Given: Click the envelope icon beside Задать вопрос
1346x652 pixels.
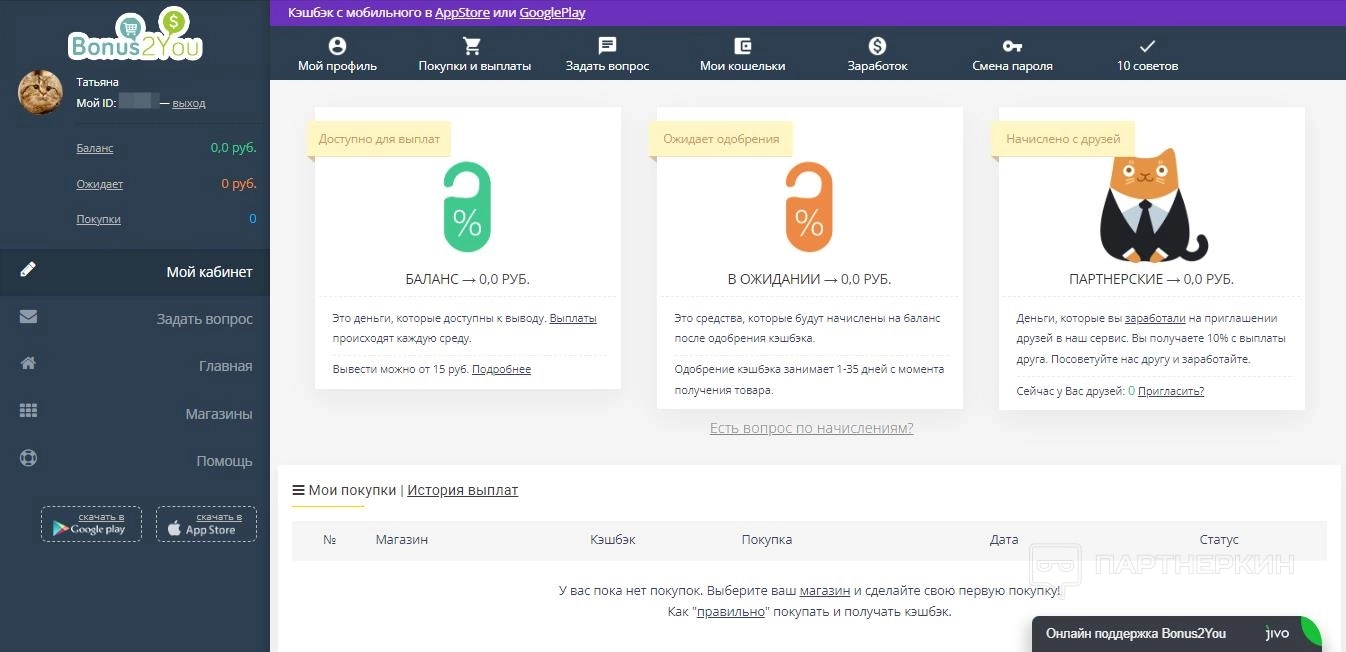Looking at the screenshot, I should click(x=28, y=317).
